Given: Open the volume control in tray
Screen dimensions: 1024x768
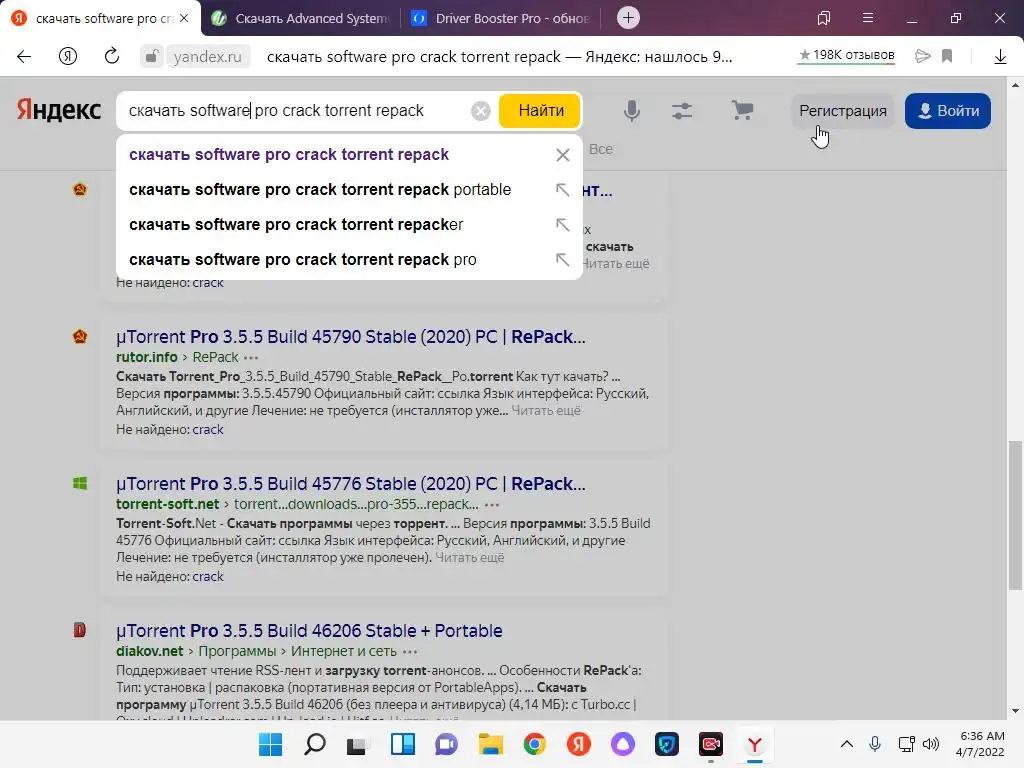Looking at the screenshot, I should pyautogui.click(x=931, y=744).
